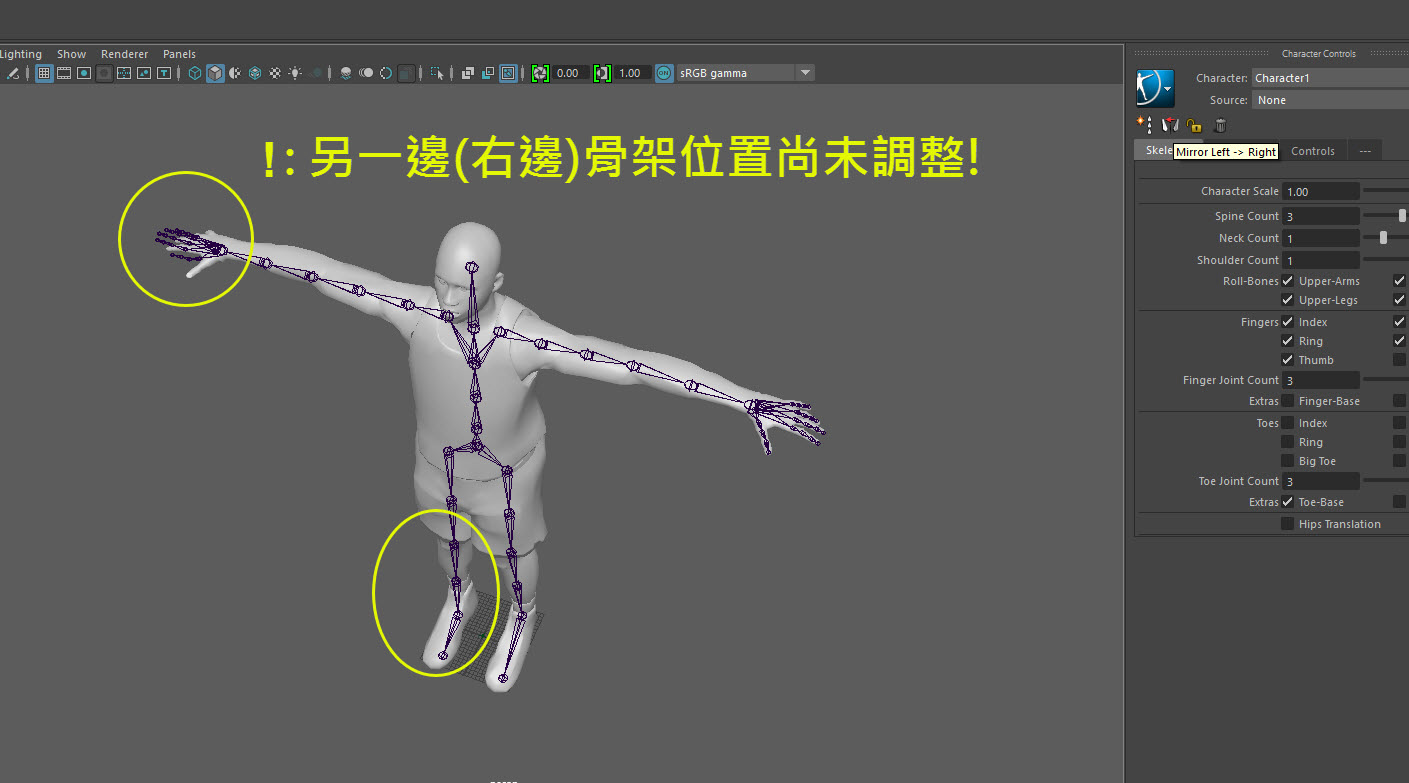Viewport: 1409px width, 783px height.
Task: Enable Toes Index checkbox
Action: pos(1288,423)
